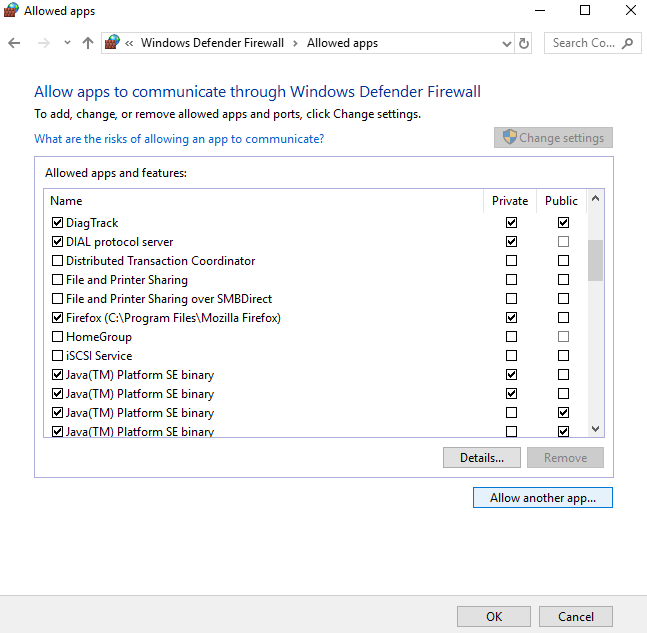
Task: Click the firewall icon in address bar
Action: coord(112,43)
